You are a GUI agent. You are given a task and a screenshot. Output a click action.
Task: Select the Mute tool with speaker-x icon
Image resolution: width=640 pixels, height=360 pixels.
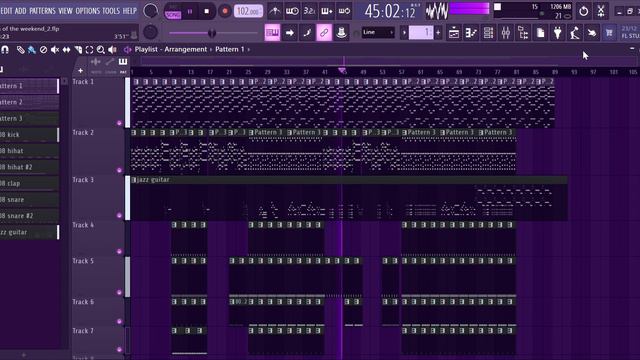point(55,50)
